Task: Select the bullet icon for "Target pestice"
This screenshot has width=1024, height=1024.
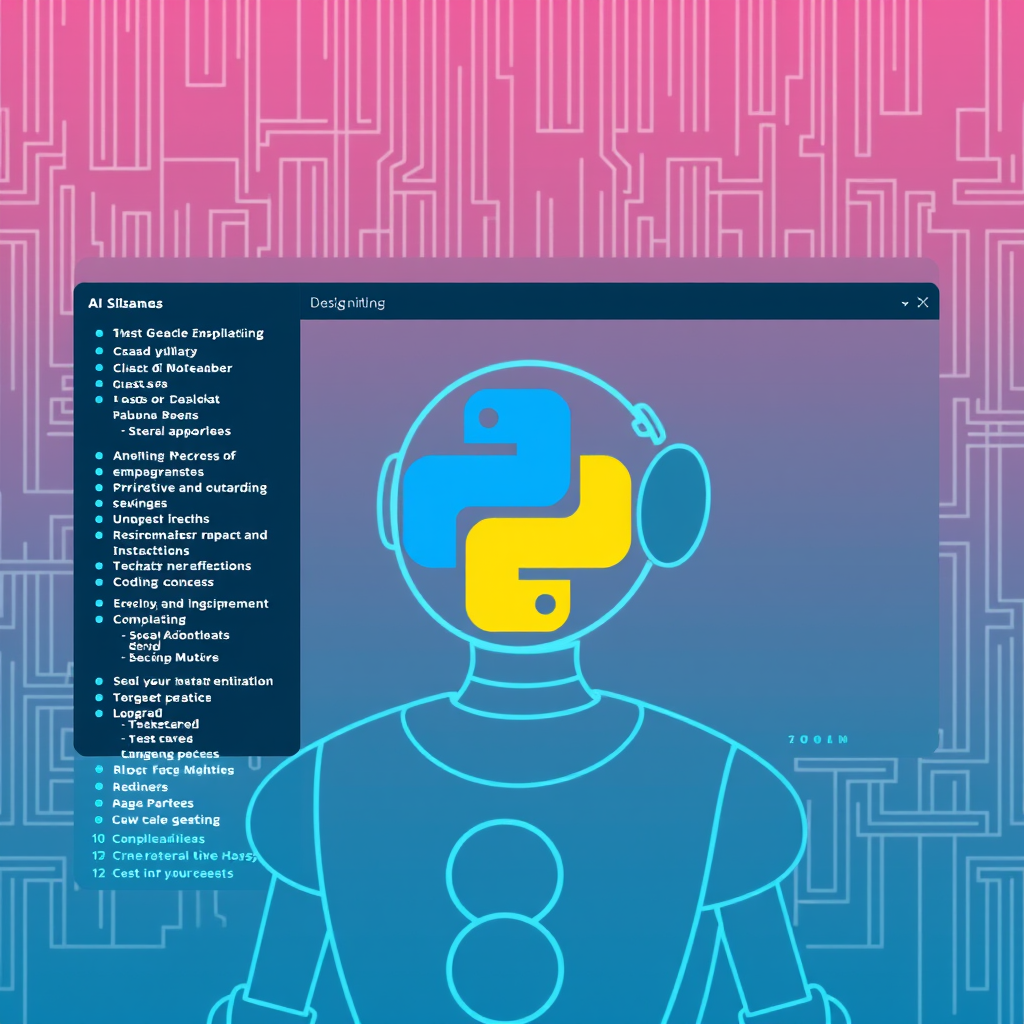Action: click(x=99, y=697)
